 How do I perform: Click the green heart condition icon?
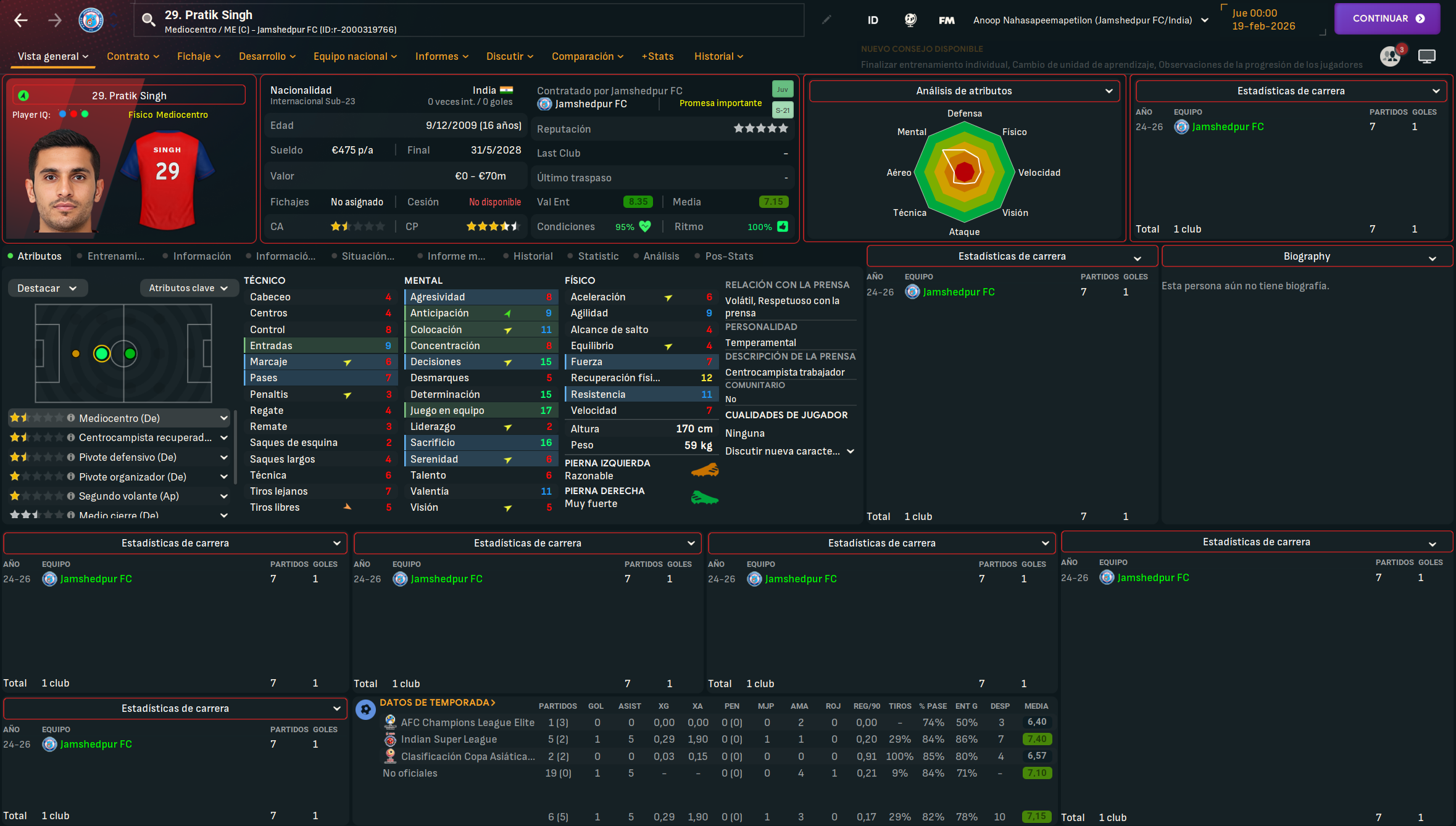(645, 226)
